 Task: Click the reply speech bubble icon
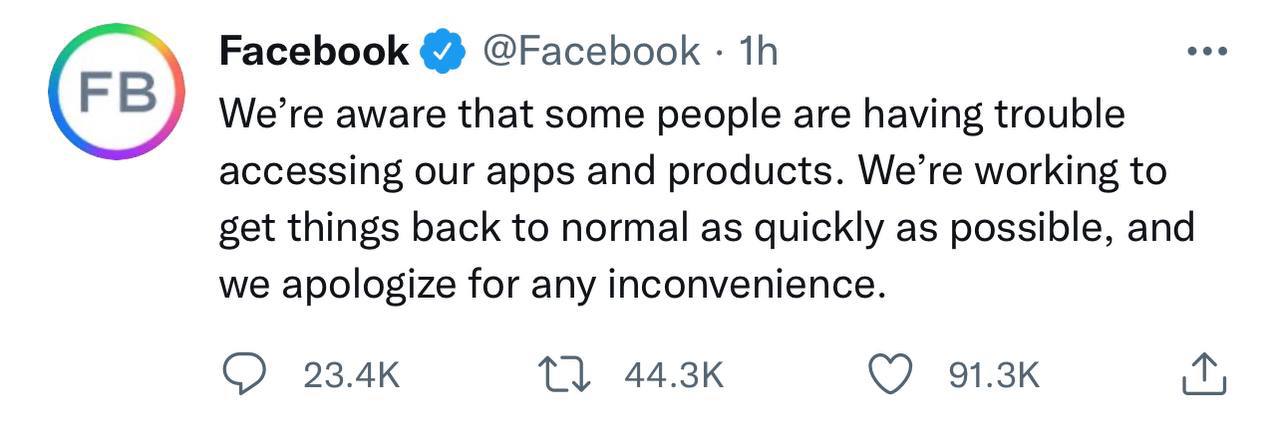click(x=241, y=376)
